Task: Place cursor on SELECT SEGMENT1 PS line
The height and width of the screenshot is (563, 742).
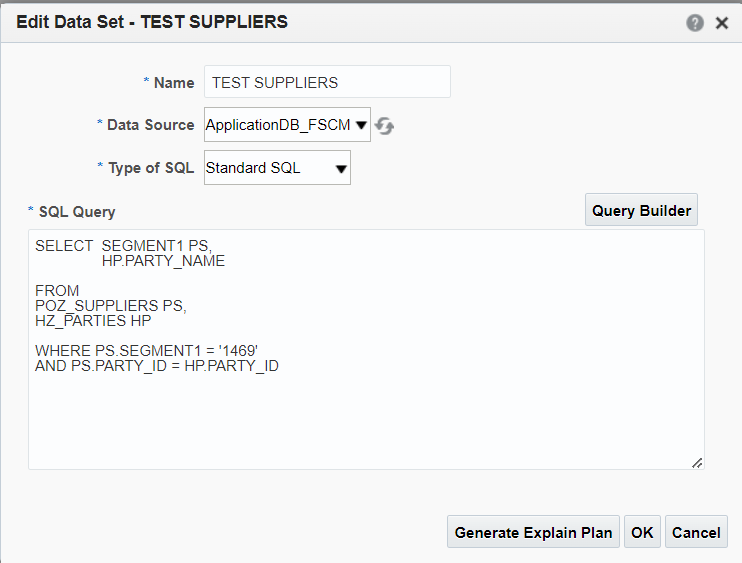Action: (124, 246)
